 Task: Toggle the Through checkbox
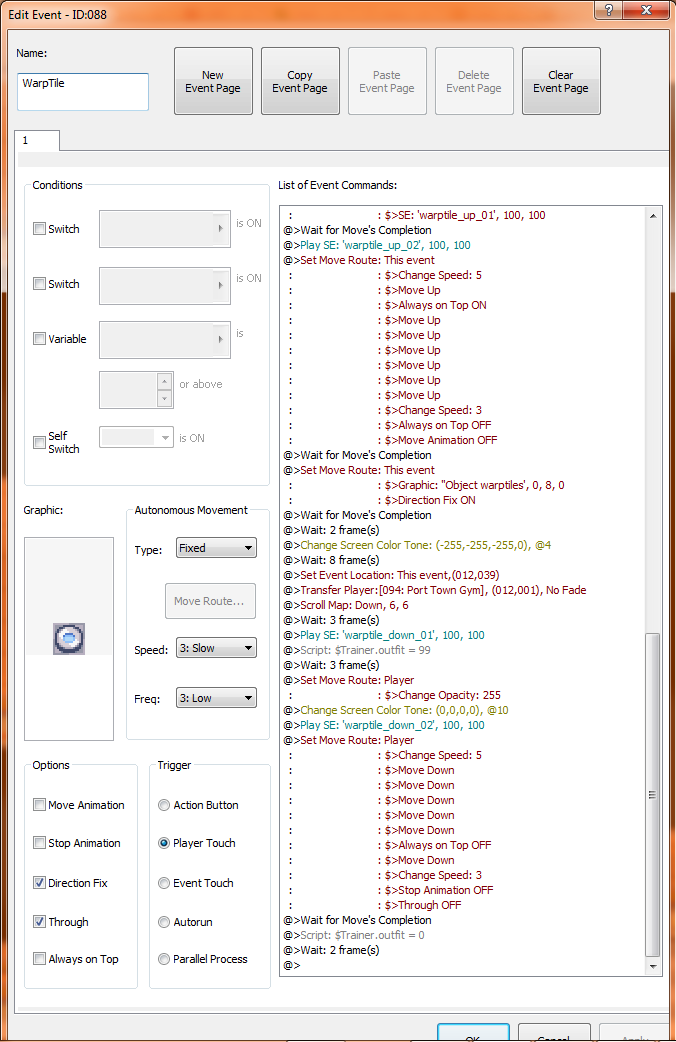(40, 922)
